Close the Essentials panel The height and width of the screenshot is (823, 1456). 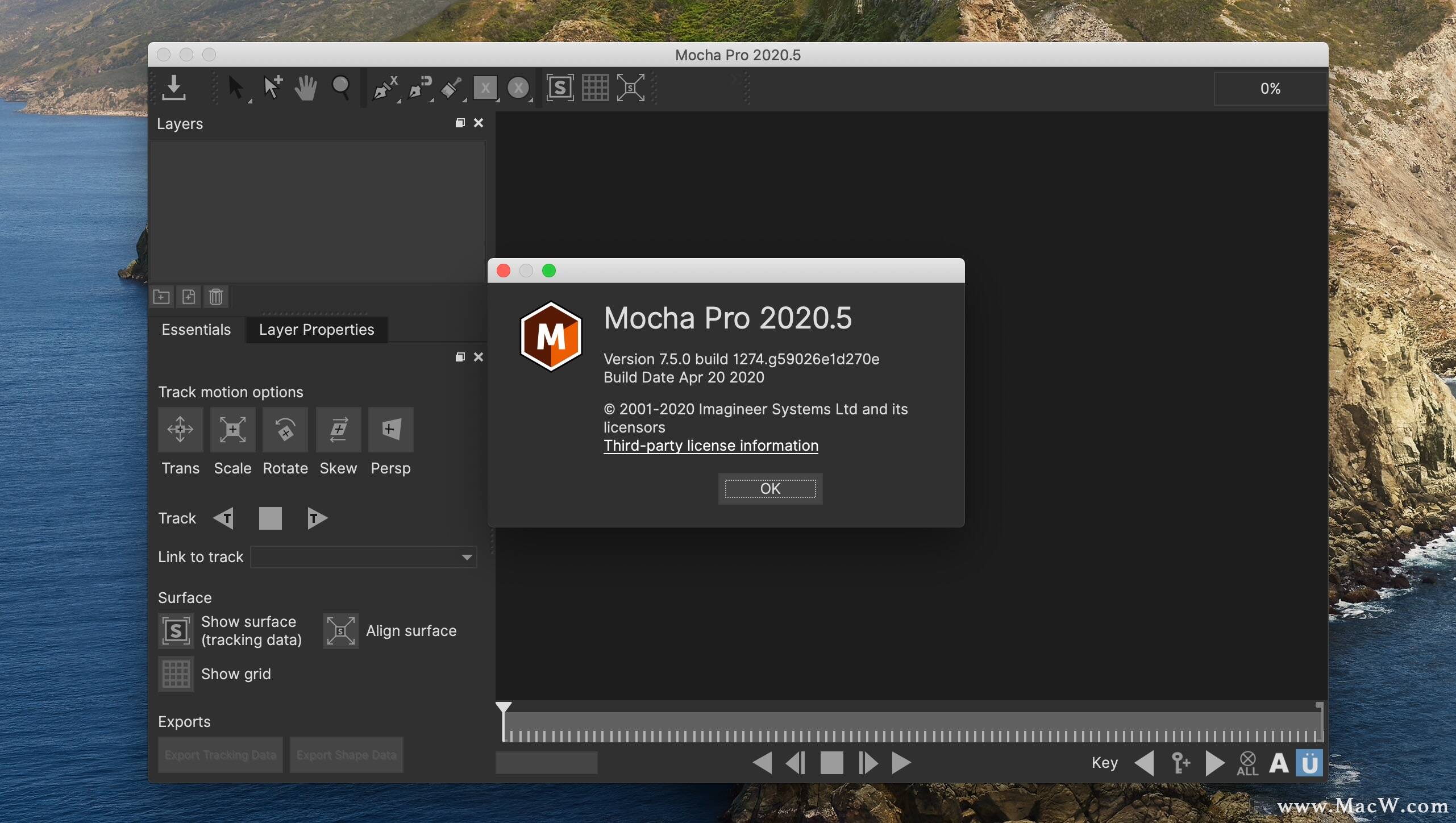479,357
